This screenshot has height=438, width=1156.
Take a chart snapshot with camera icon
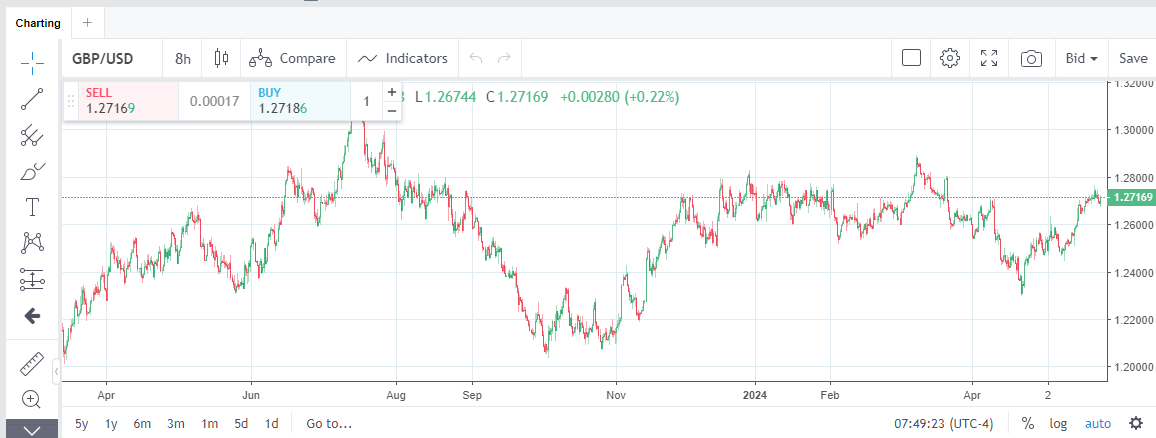click(x=1031, y=58)
